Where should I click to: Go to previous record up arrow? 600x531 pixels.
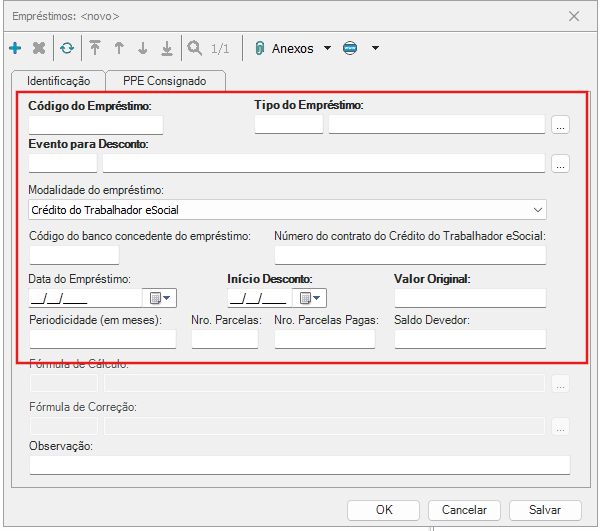(x=119, y=48)
